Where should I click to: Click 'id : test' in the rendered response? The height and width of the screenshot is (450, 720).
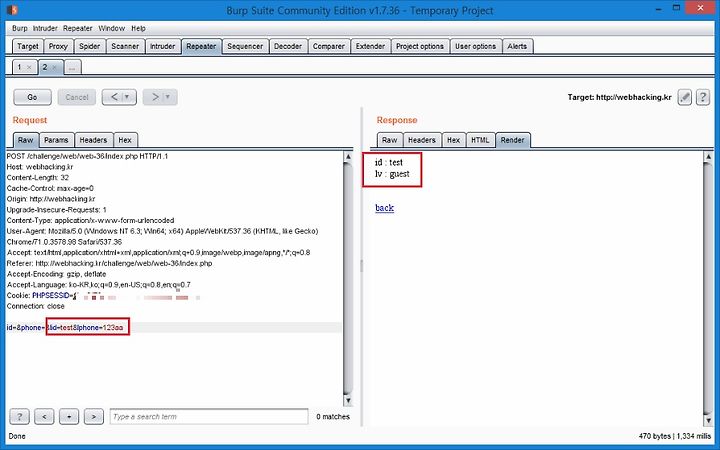(388, 162)
